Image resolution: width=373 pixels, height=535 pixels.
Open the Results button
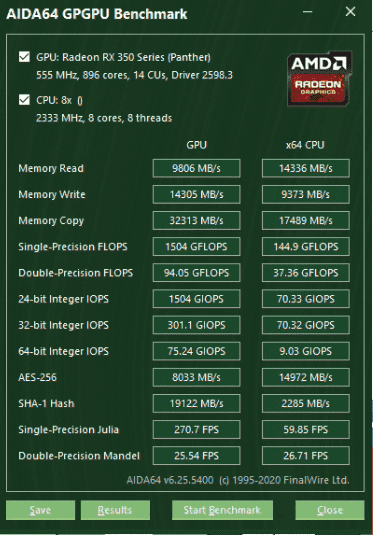pyautogui.click(x=115, y=510)
